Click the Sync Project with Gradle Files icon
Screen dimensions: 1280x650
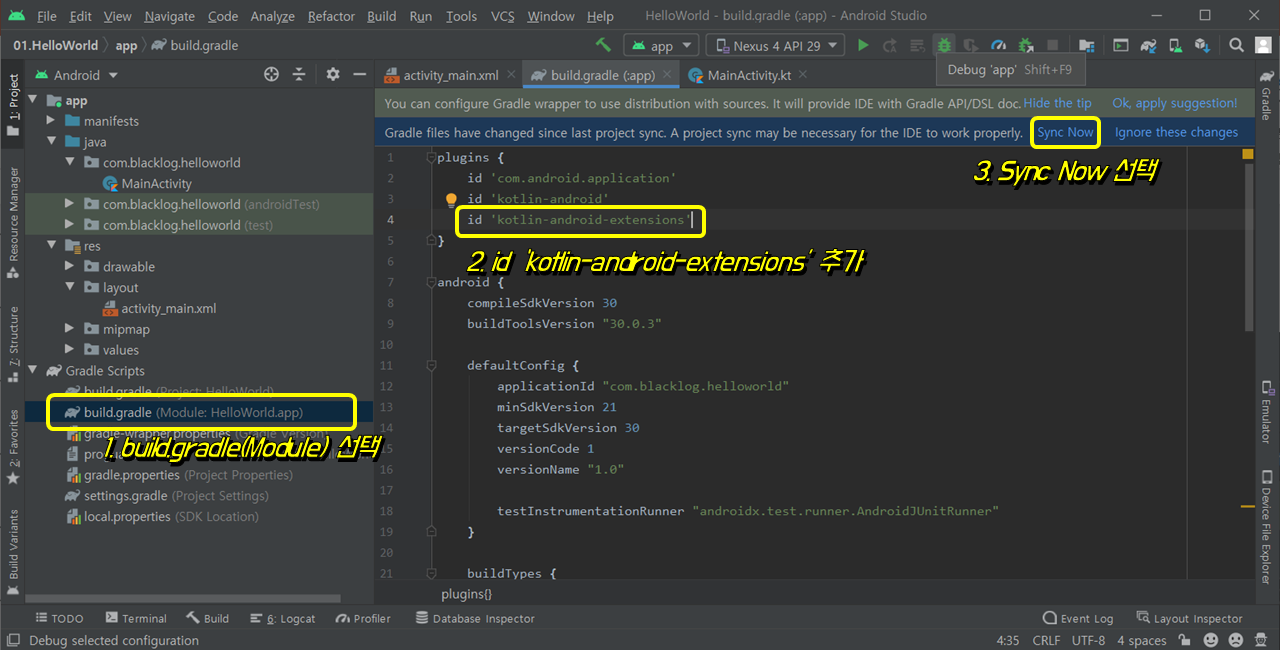pyautogui.click(x=1148, y=45)
